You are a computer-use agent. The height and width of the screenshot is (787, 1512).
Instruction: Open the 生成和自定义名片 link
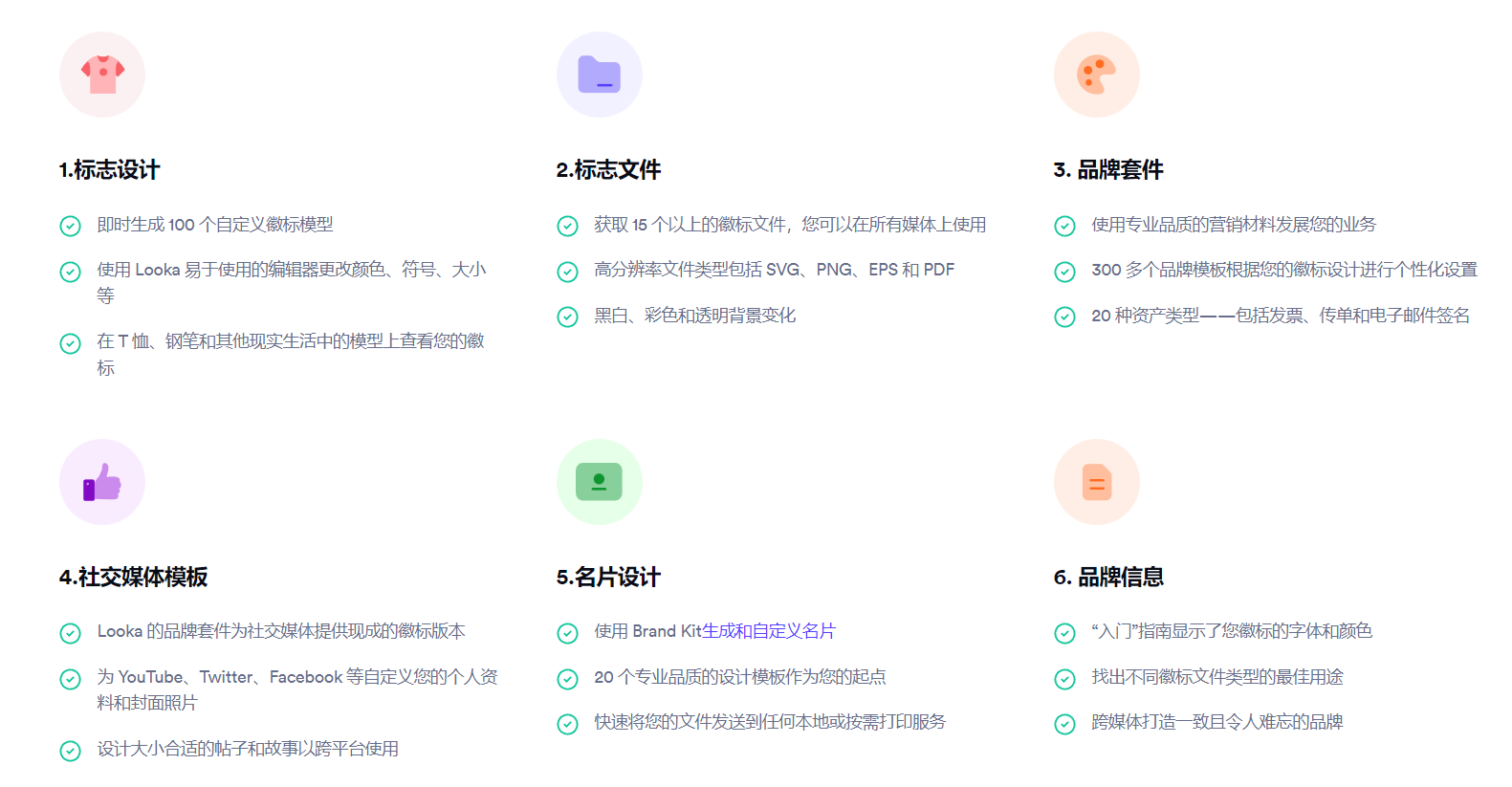tap(769, 631)
